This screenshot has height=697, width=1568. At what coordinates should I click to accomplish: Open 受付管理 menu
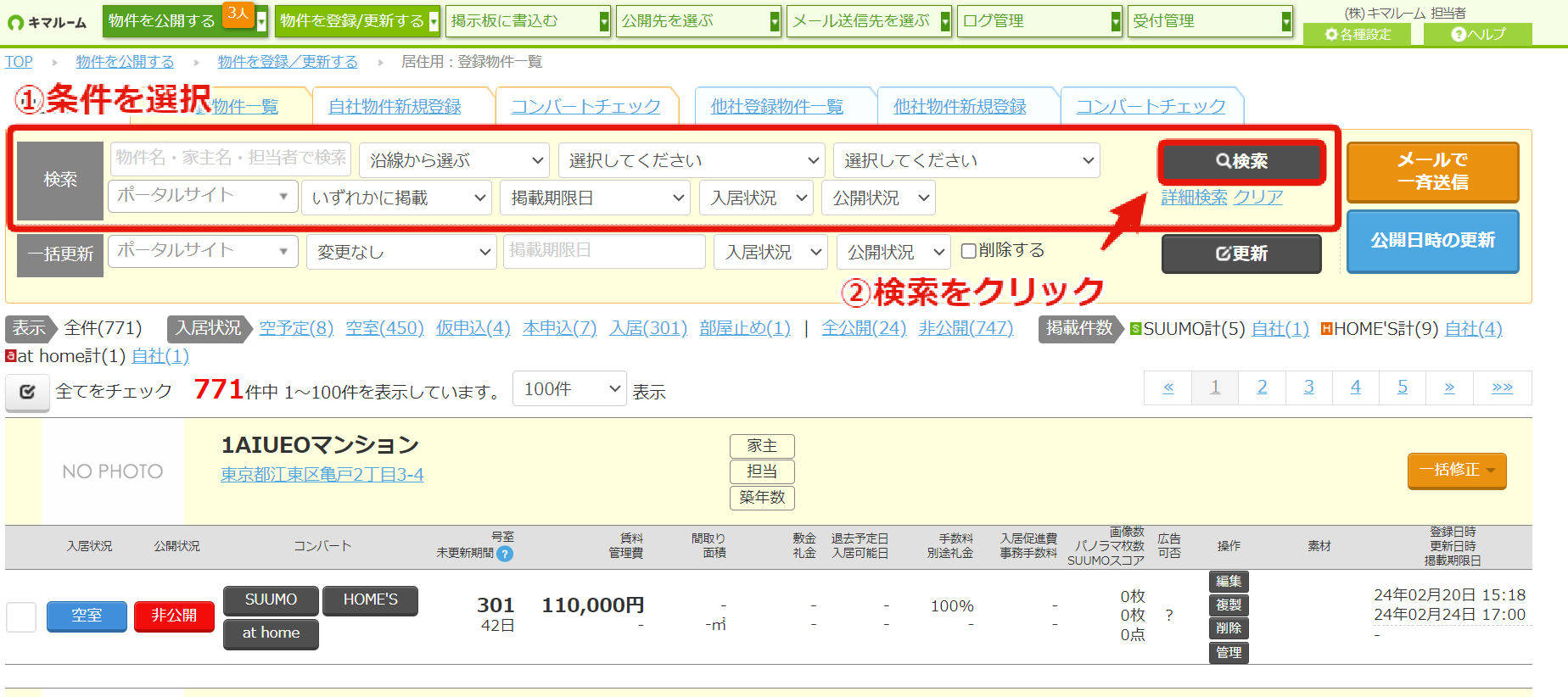click(x=1210, y=21)
